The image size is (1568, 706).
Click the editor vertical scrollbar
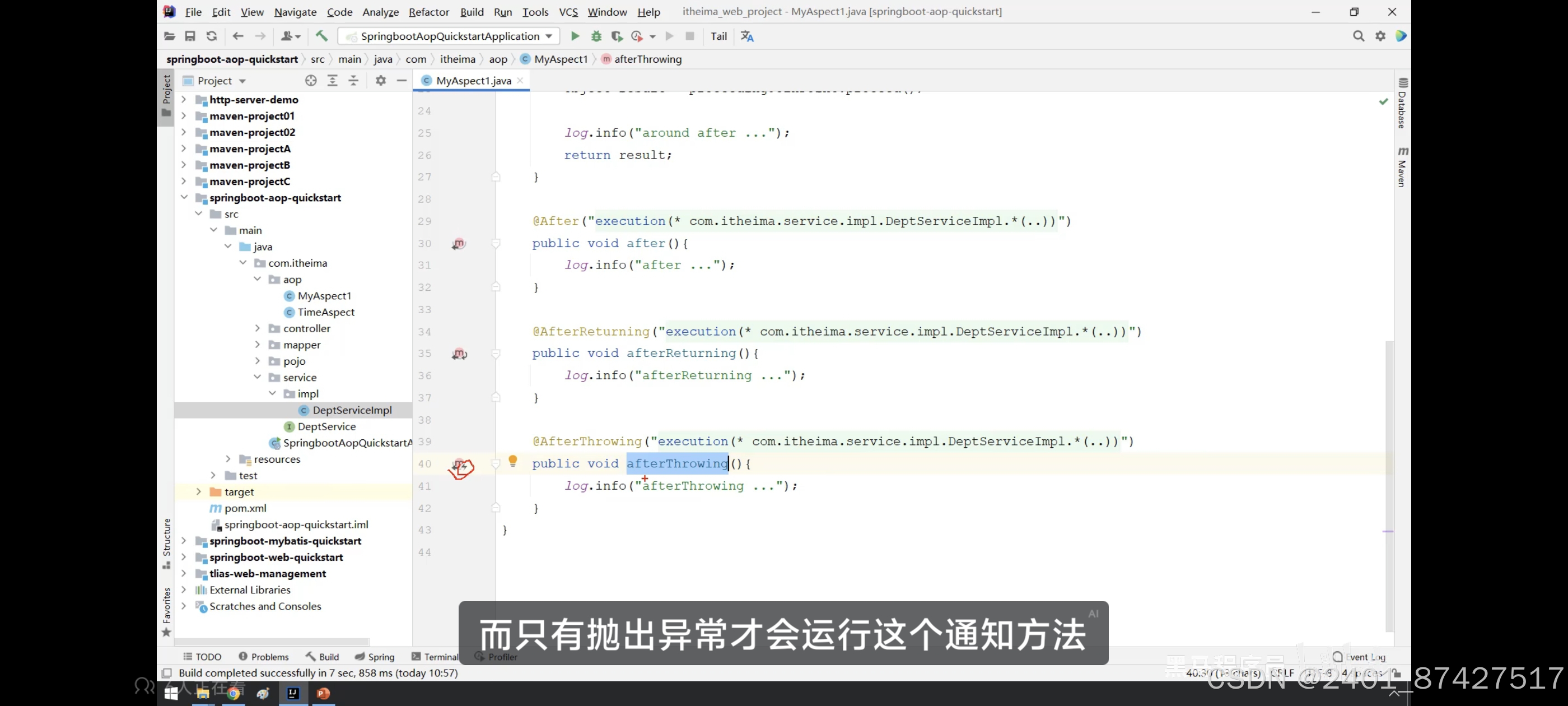point(1388,487)
